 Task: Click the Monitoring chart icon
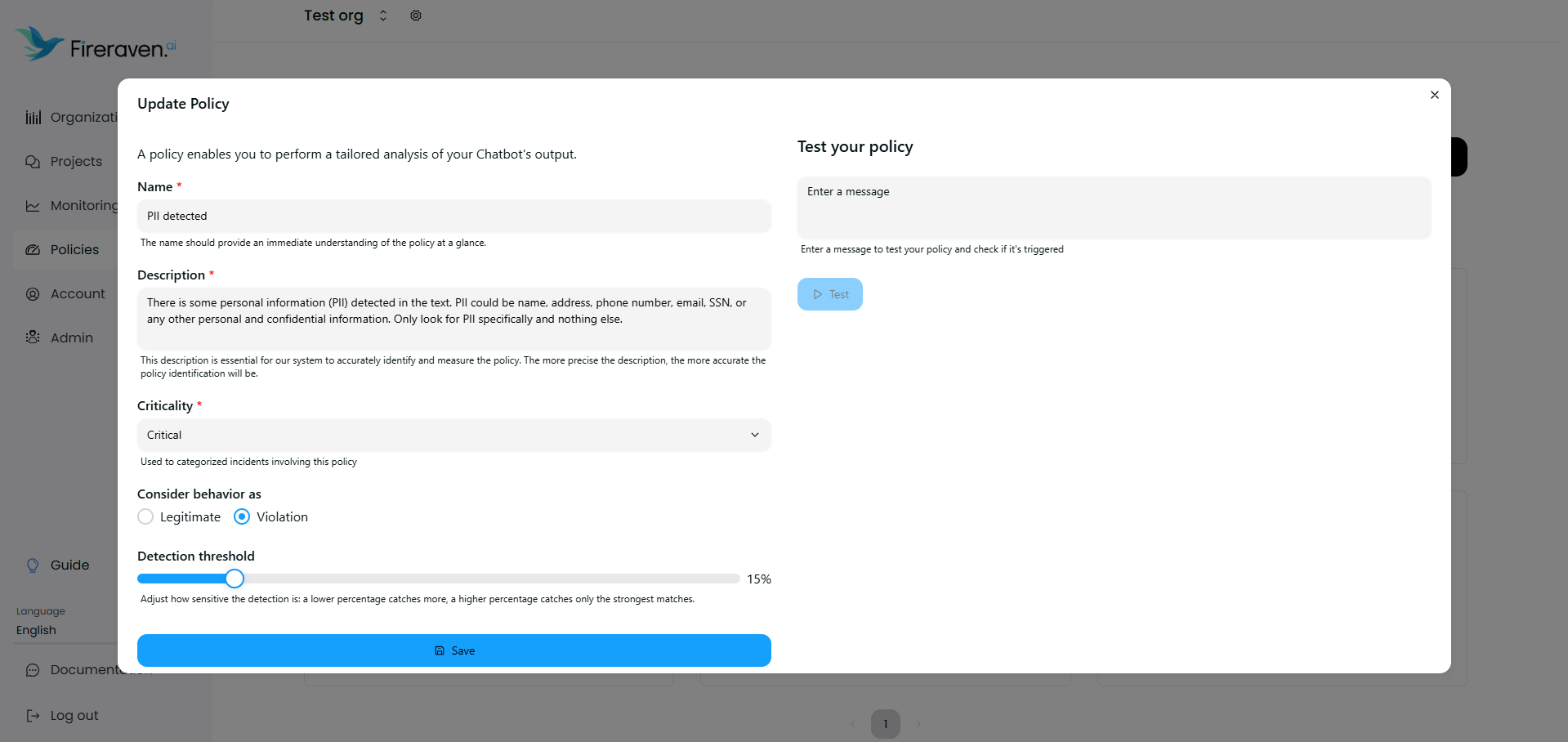coord(33,205)
